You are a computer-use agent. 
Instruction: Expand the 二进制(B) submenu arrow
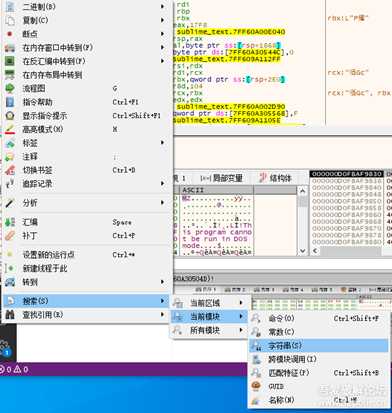(x=163, y=6)
